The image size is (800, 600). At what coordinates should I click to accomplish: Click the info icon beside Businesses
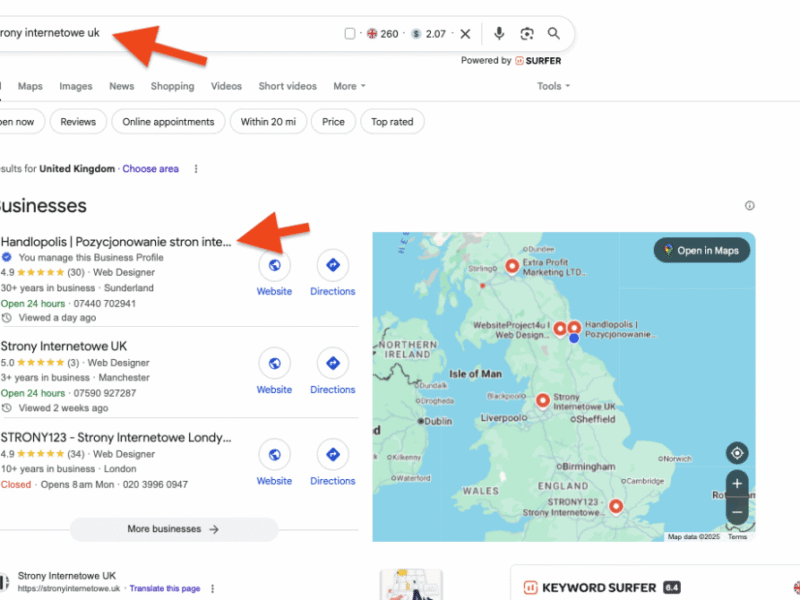click(x=750, y=206)
